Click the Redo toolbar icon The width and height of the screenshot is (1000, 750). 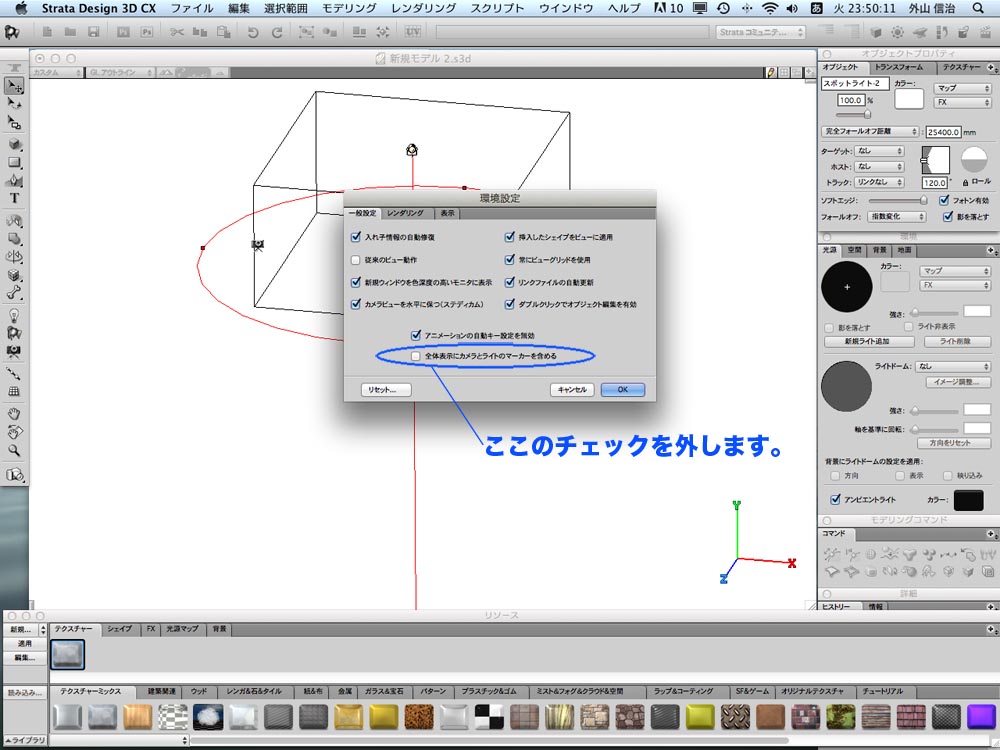(277, 32)
